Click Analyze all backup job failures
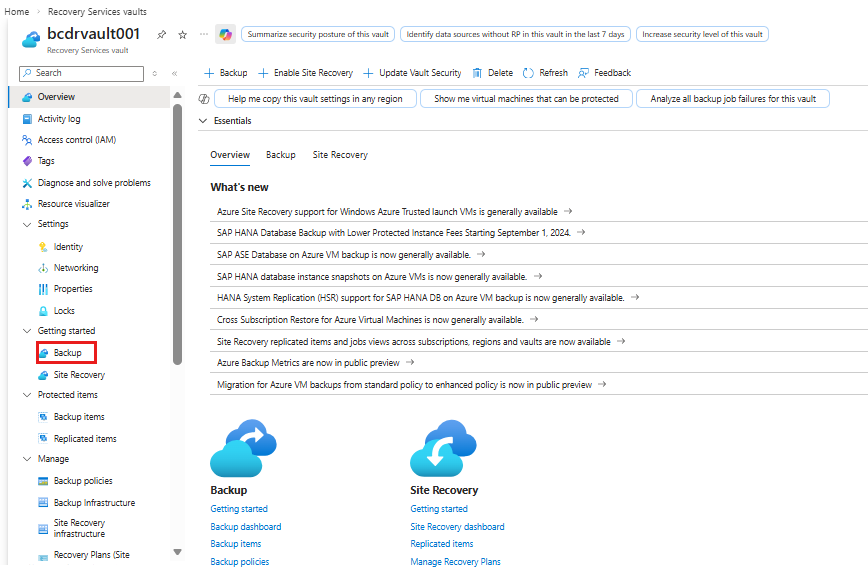The width and height of the screenshot is (868, 570). tap(733, 99)
